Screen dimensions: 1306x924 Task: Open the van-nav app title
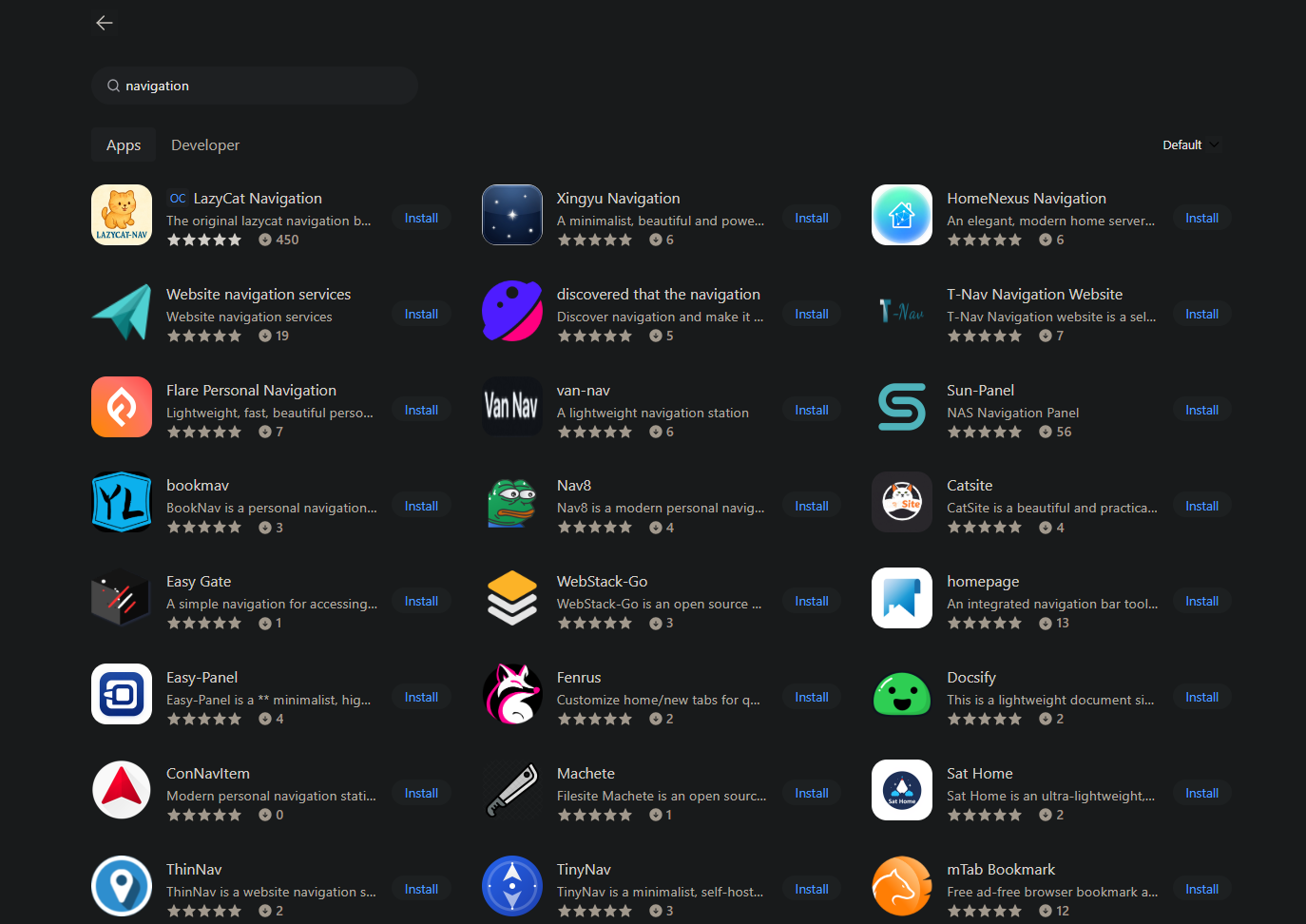click(x=584, y=390)
